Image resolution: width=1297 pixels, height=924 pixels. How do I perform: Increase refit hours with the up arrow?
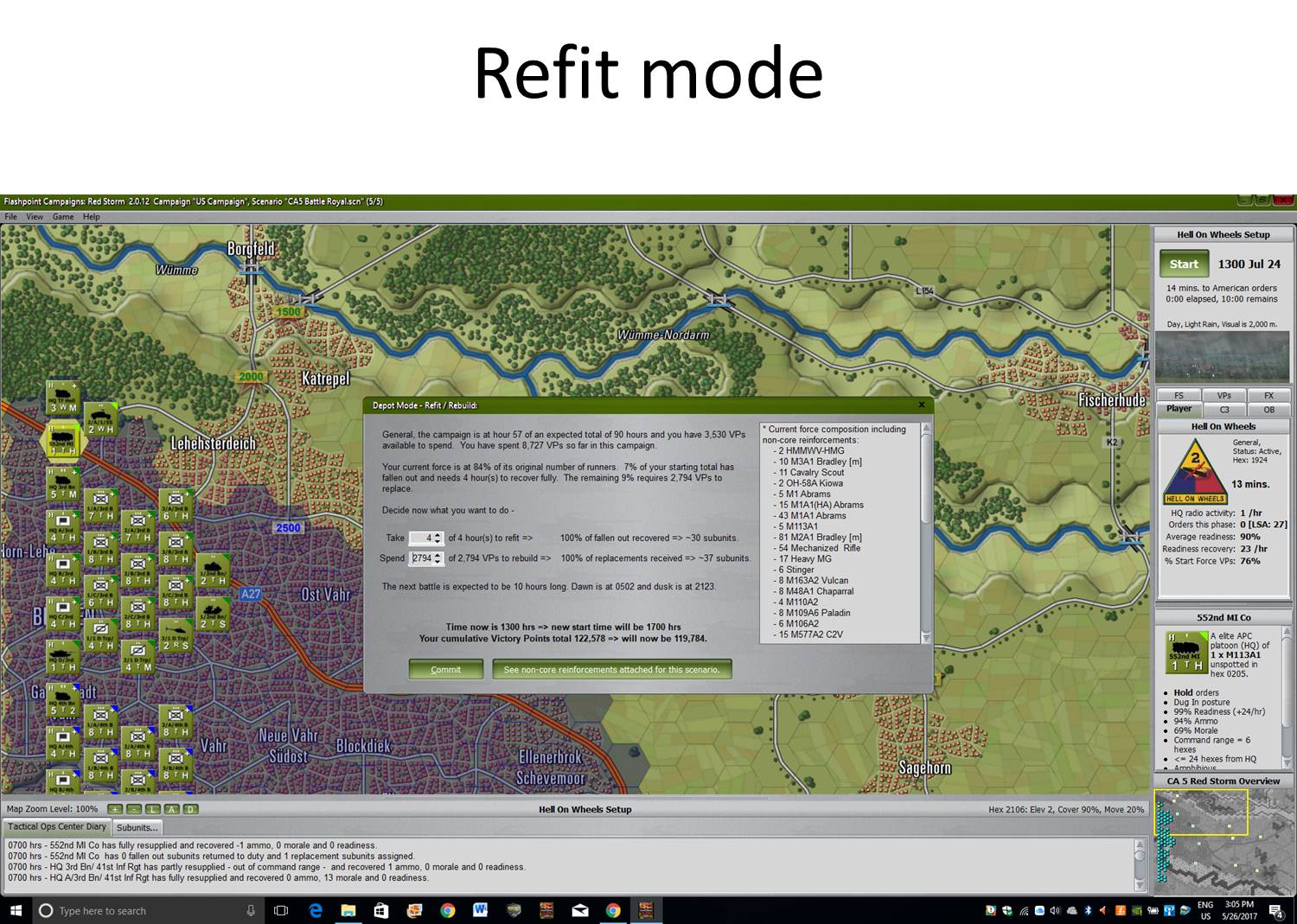point(438,535)
